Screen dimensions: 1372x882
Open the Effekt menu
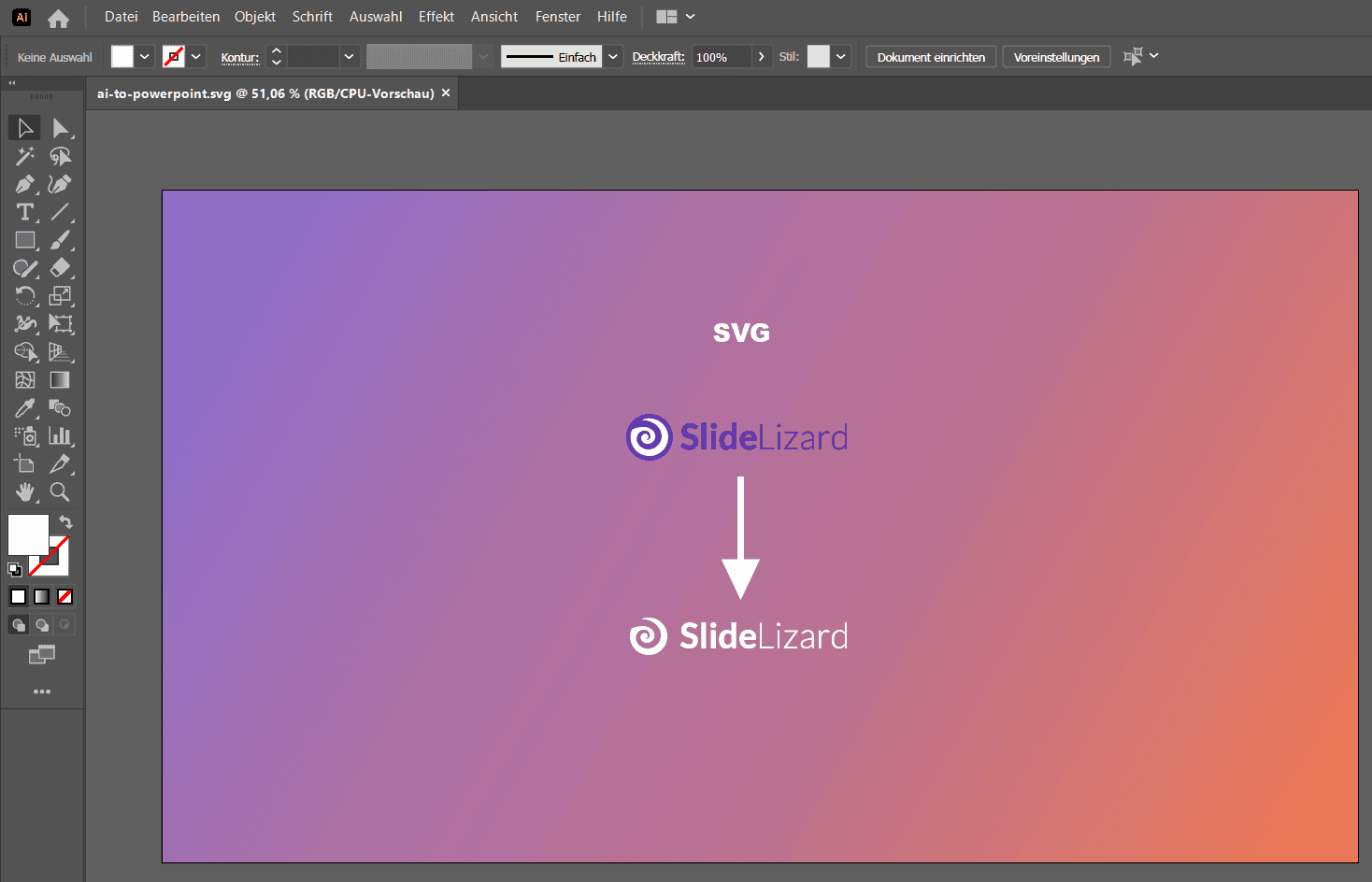[x=436, y=17]
